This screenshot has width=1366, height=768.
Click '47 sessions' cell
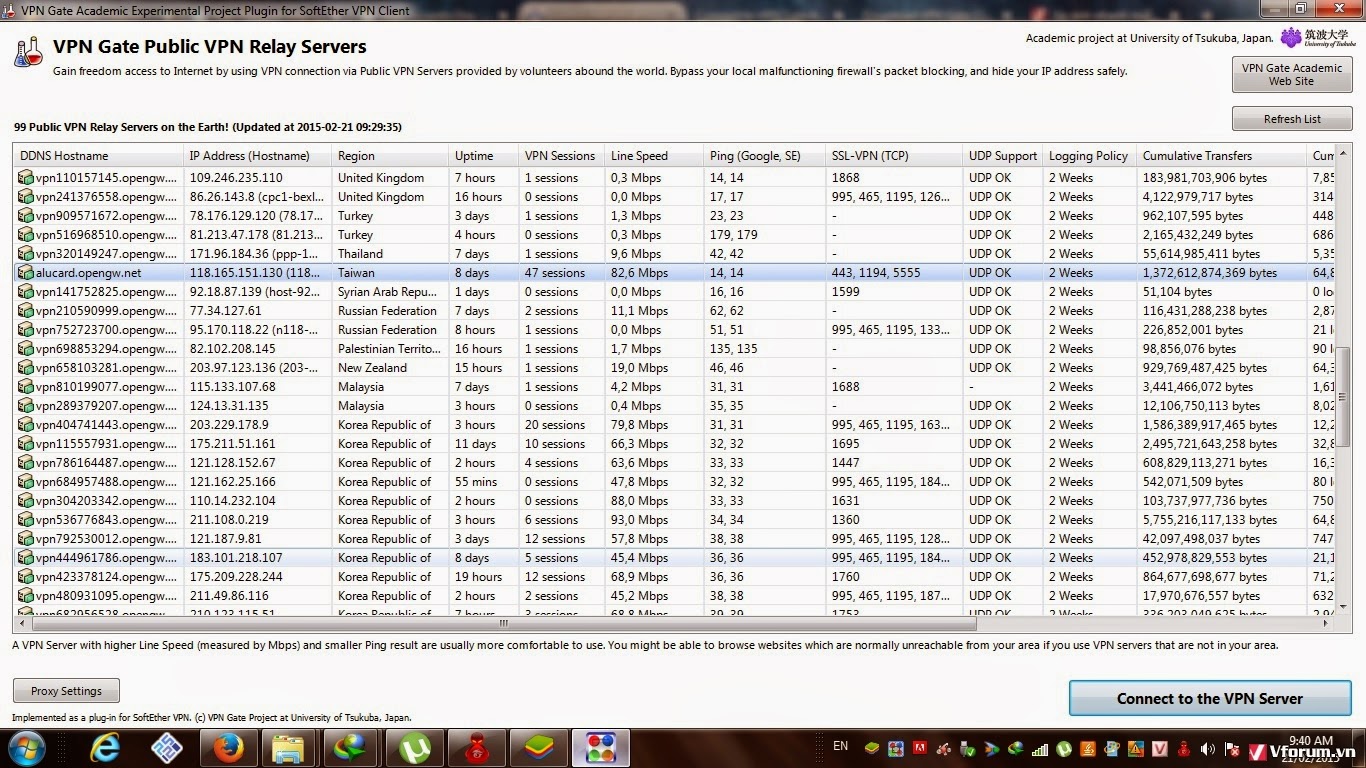555,273
